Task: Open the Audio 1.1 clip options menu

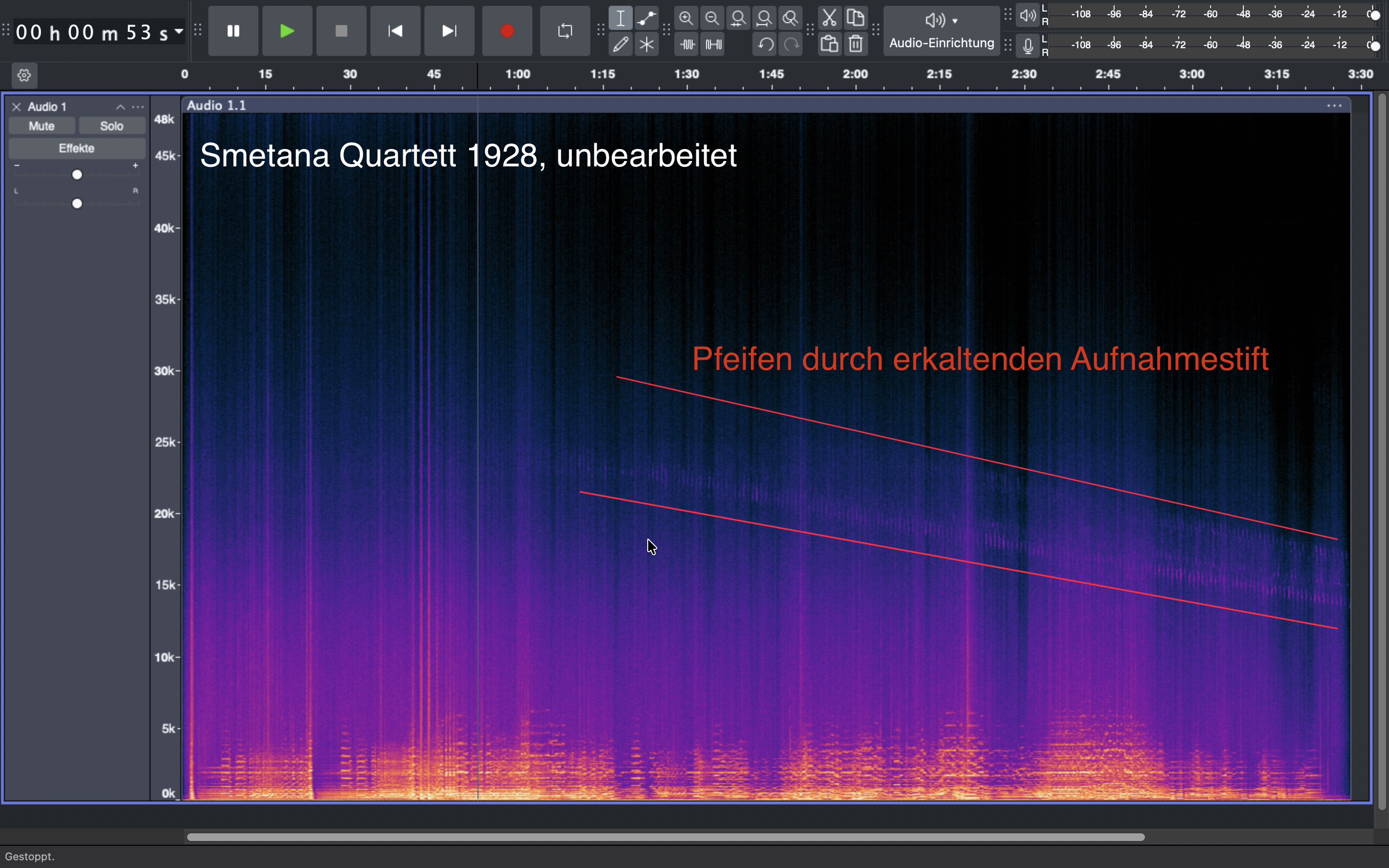Action: click(1334, 106)
